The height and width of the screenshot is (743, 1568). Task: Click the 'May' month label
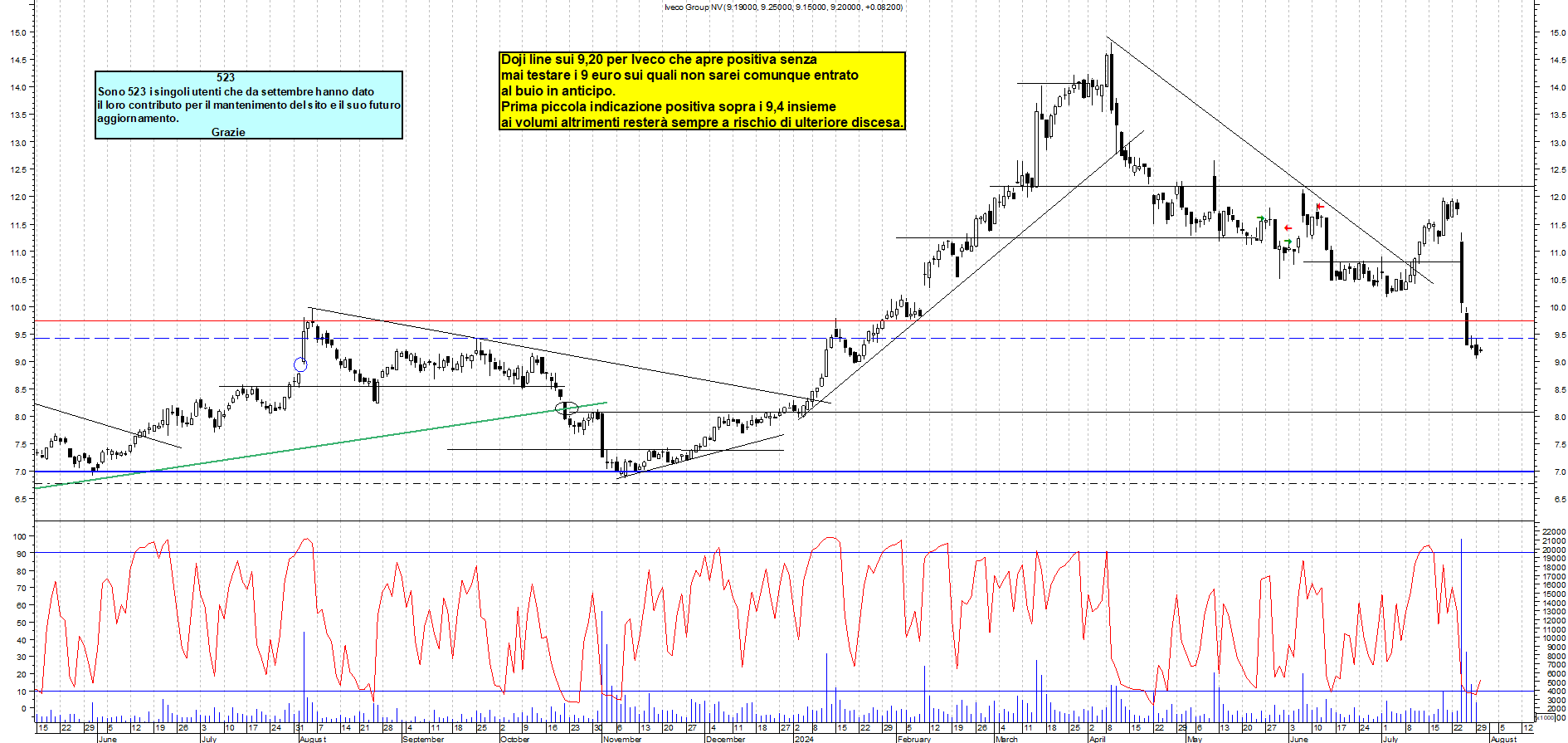(x=1195, y=739)
